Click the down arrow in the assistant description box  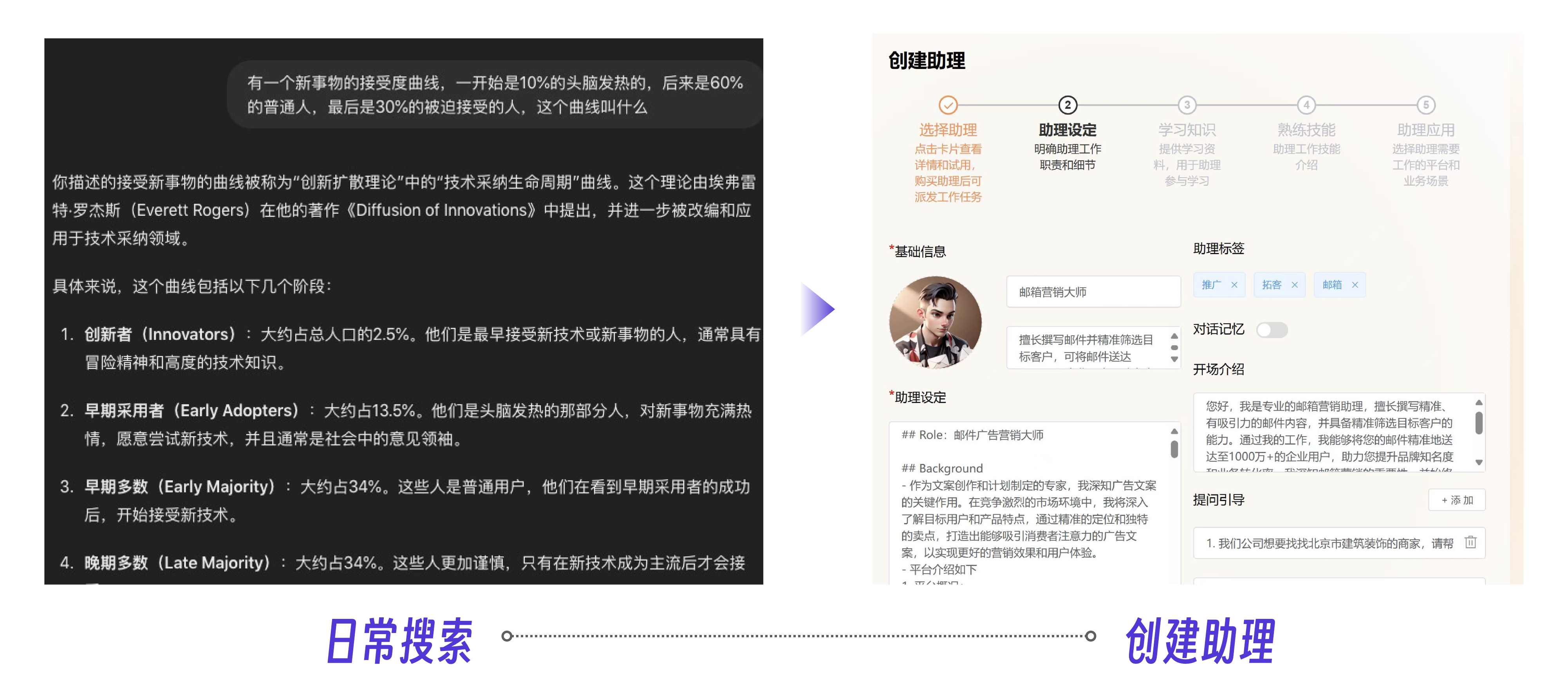point(1174,359)
